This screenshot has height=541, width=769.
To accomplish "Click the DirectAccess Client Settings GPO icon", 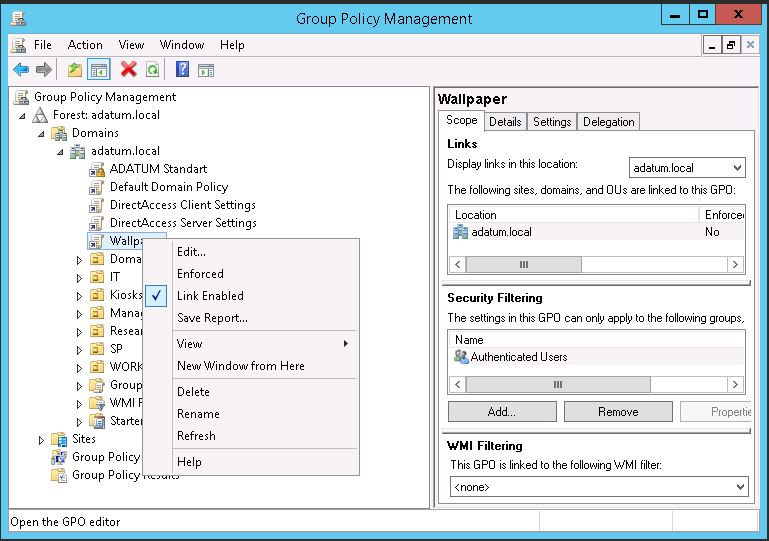I will pos(96,205).
